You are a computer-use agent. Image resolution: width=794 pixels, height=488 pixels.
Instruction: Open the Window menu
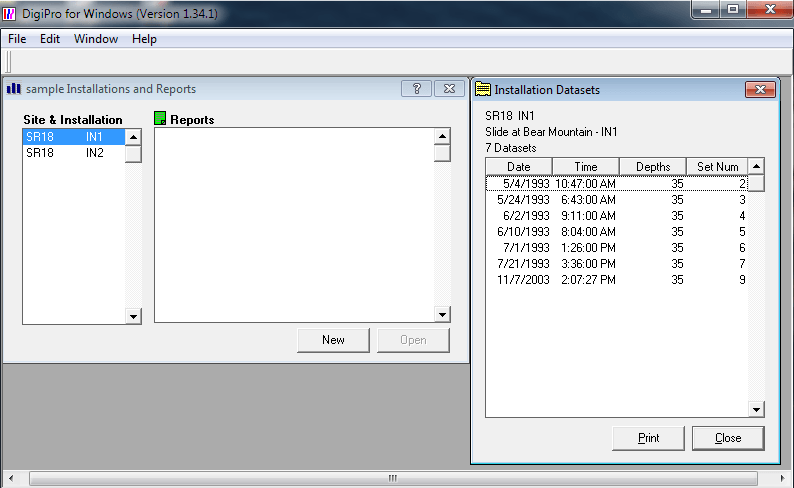tap(96, 39)
